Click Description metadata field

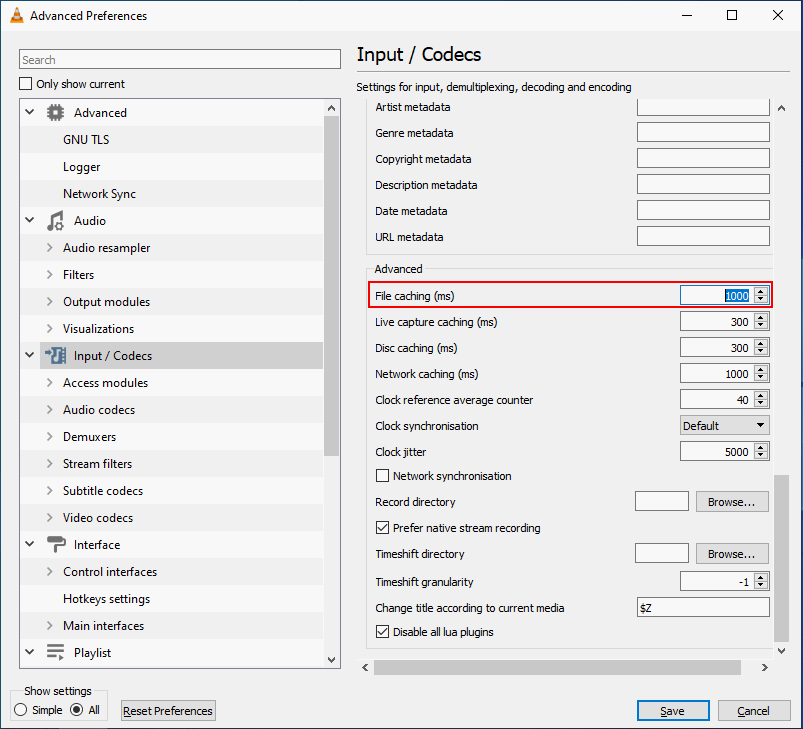click(x=703, y=184)
